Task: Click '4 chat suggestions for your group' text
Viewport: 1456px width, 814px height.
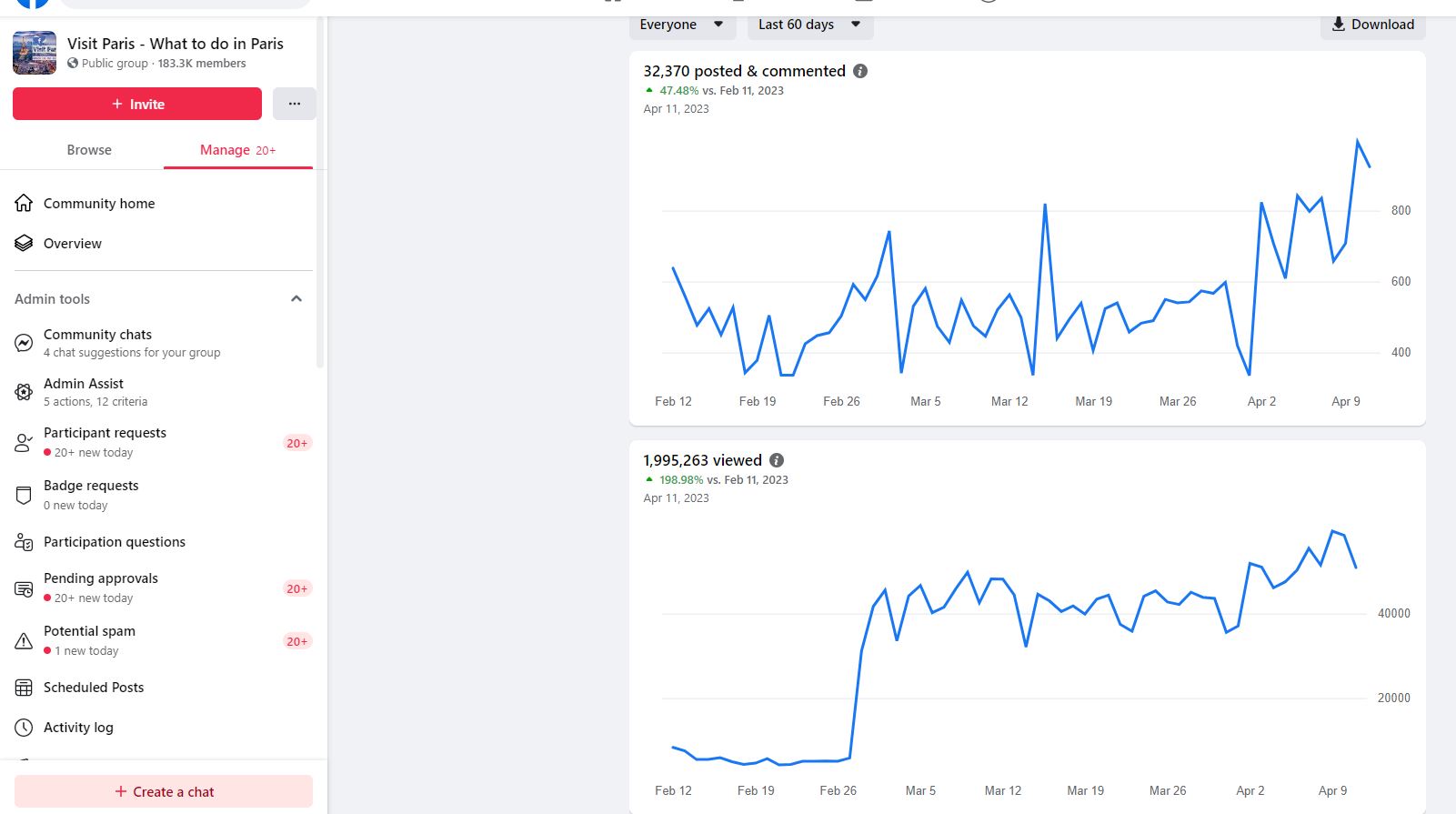Action: [132, 353]
